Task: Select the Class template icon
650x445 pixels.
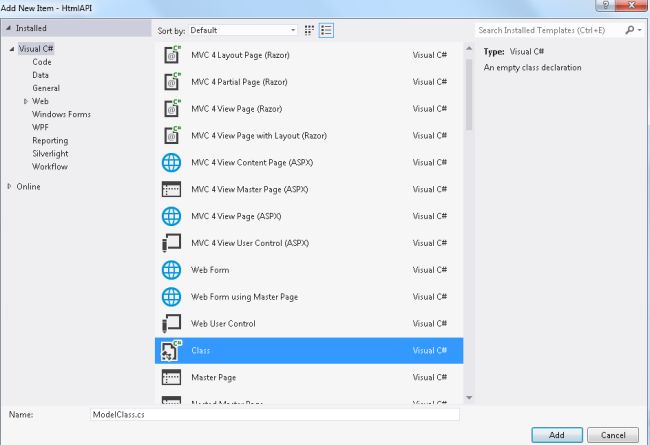Action: point(171,350)
